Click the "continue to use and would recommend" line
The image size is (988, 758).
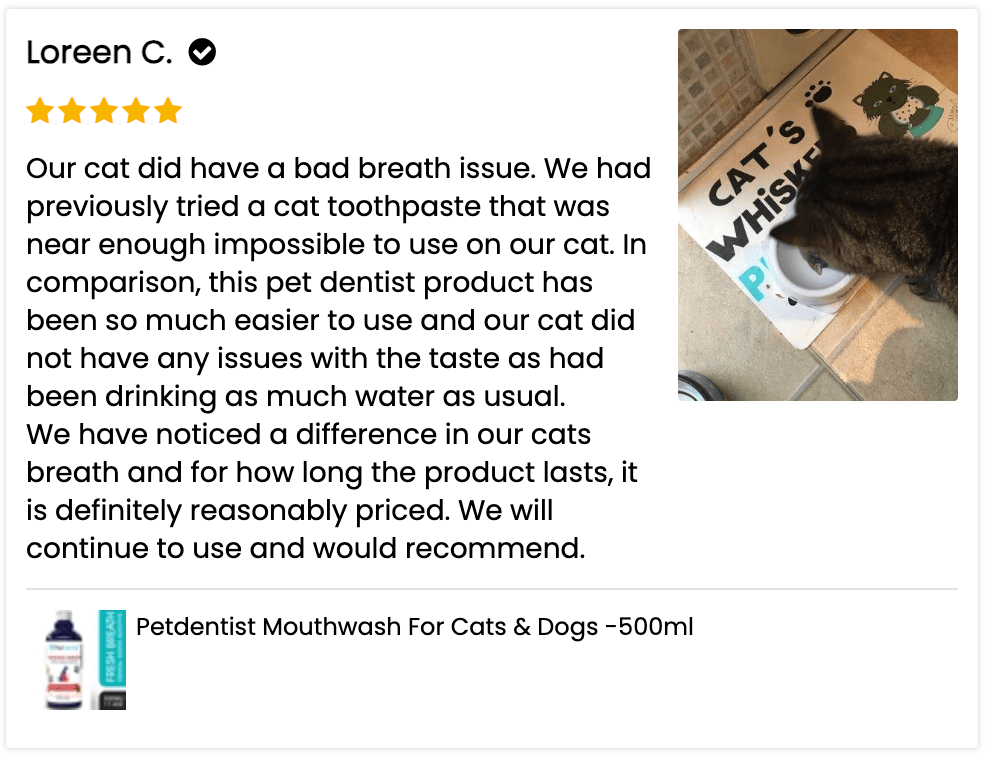305,549
